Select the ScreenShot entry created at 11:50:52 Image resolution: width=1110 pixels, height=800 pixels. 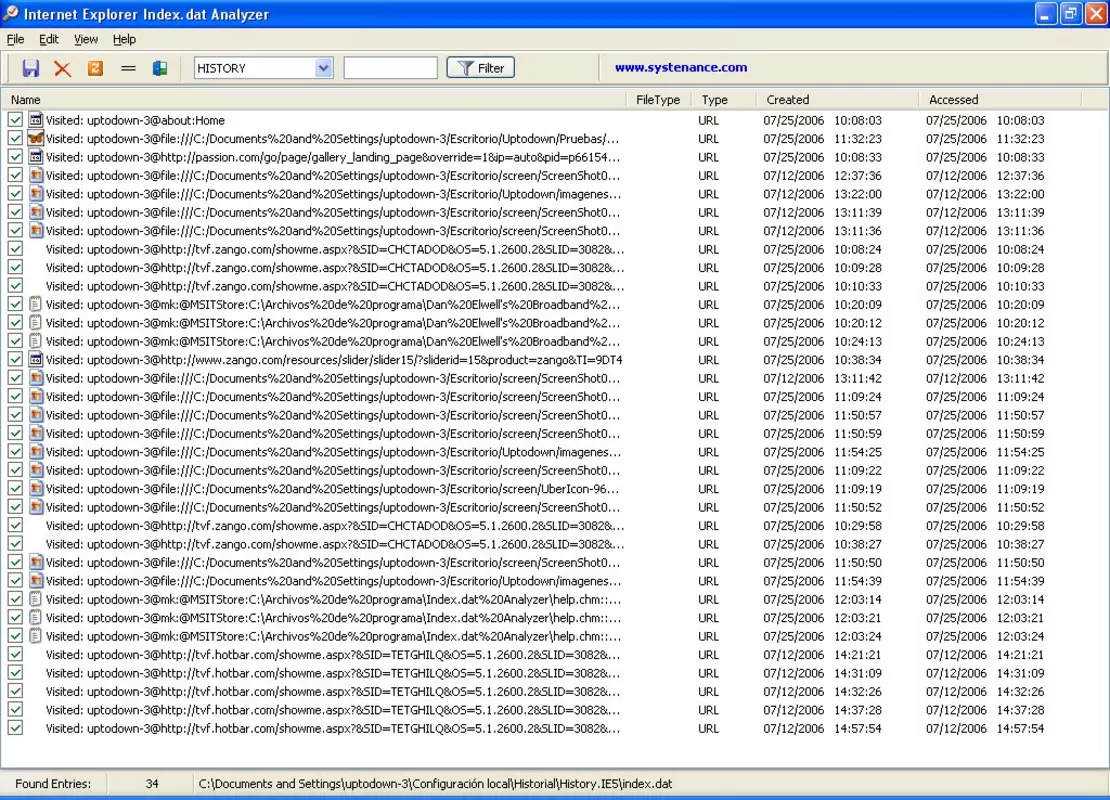[333, 507]
